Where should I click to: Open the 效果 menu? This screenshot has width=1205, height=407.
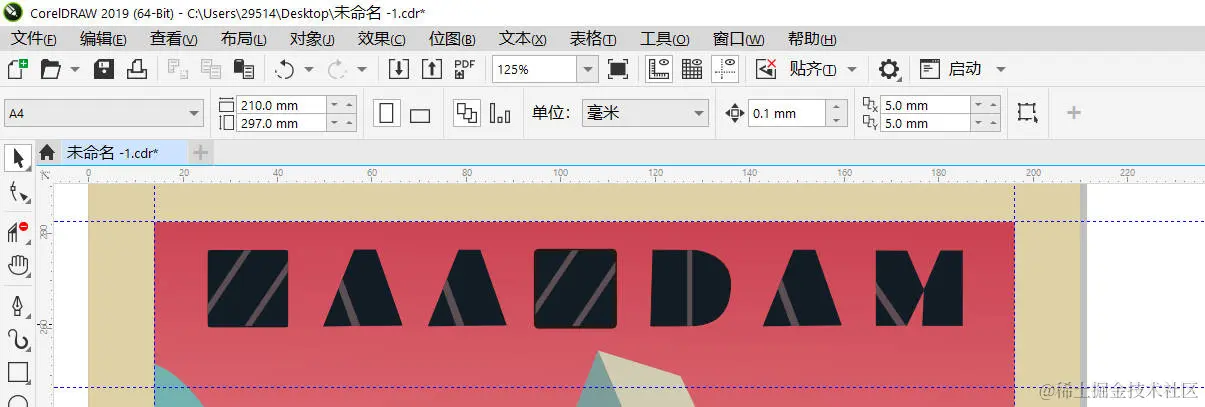click(x=382, y=39)
